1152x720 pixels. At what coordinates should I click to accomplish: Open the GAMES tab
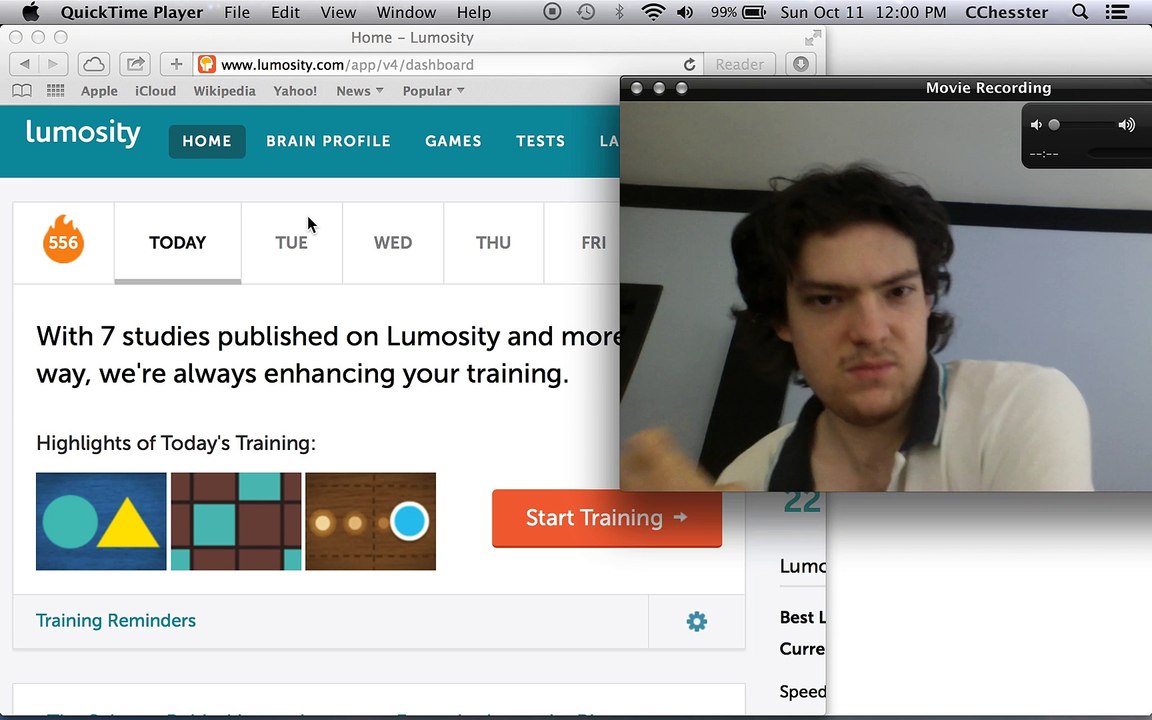click(x=453, y=141)
